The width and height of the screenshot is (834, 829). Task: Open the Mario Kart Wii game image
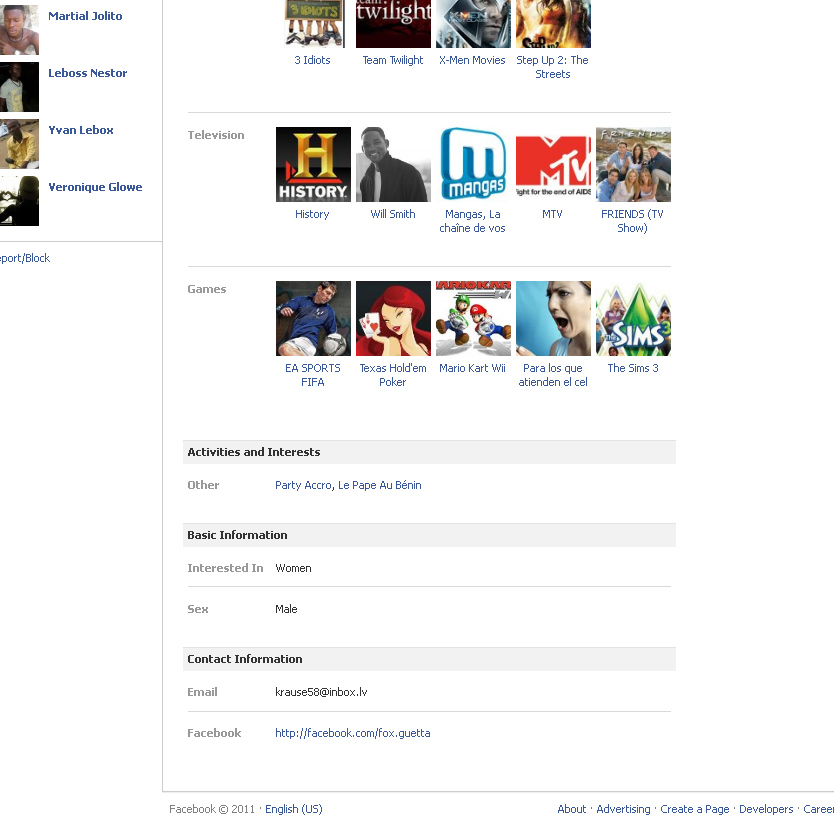pos(473,318)
